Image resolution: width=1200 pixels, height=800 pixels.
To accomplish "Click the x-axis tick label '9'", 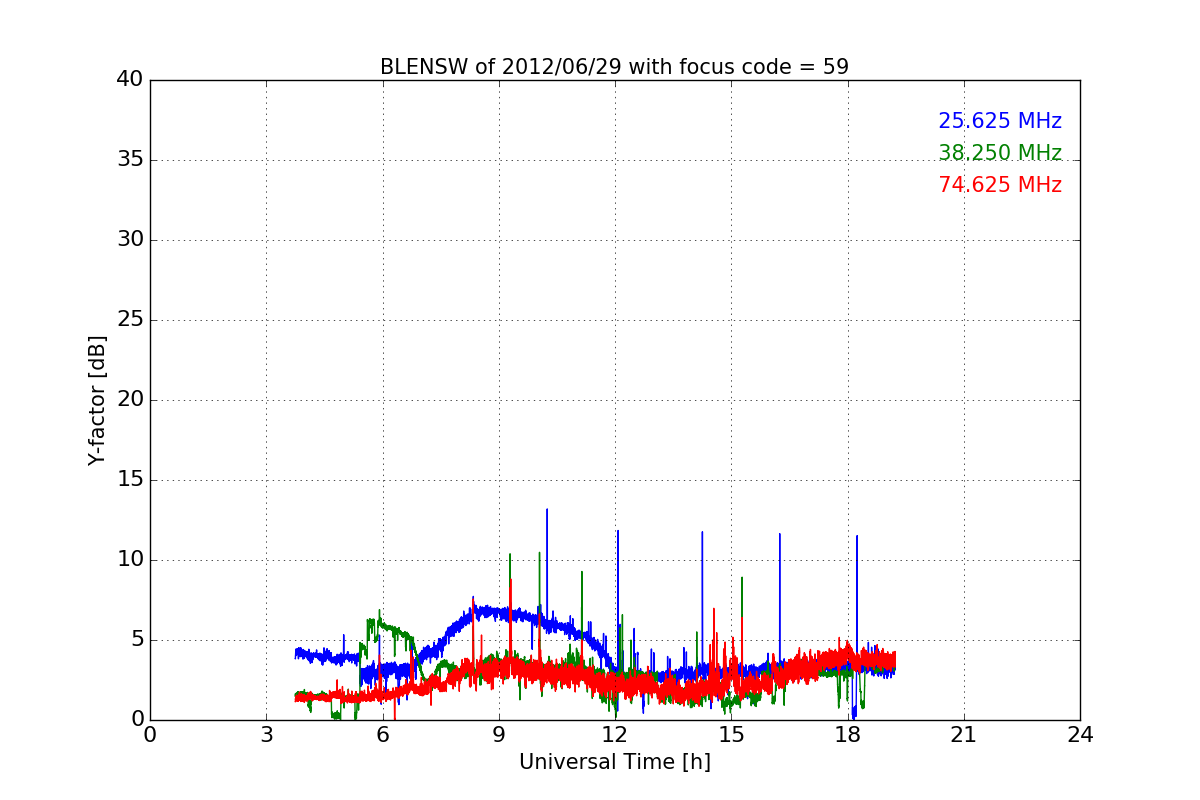I will tap(499, 735).
